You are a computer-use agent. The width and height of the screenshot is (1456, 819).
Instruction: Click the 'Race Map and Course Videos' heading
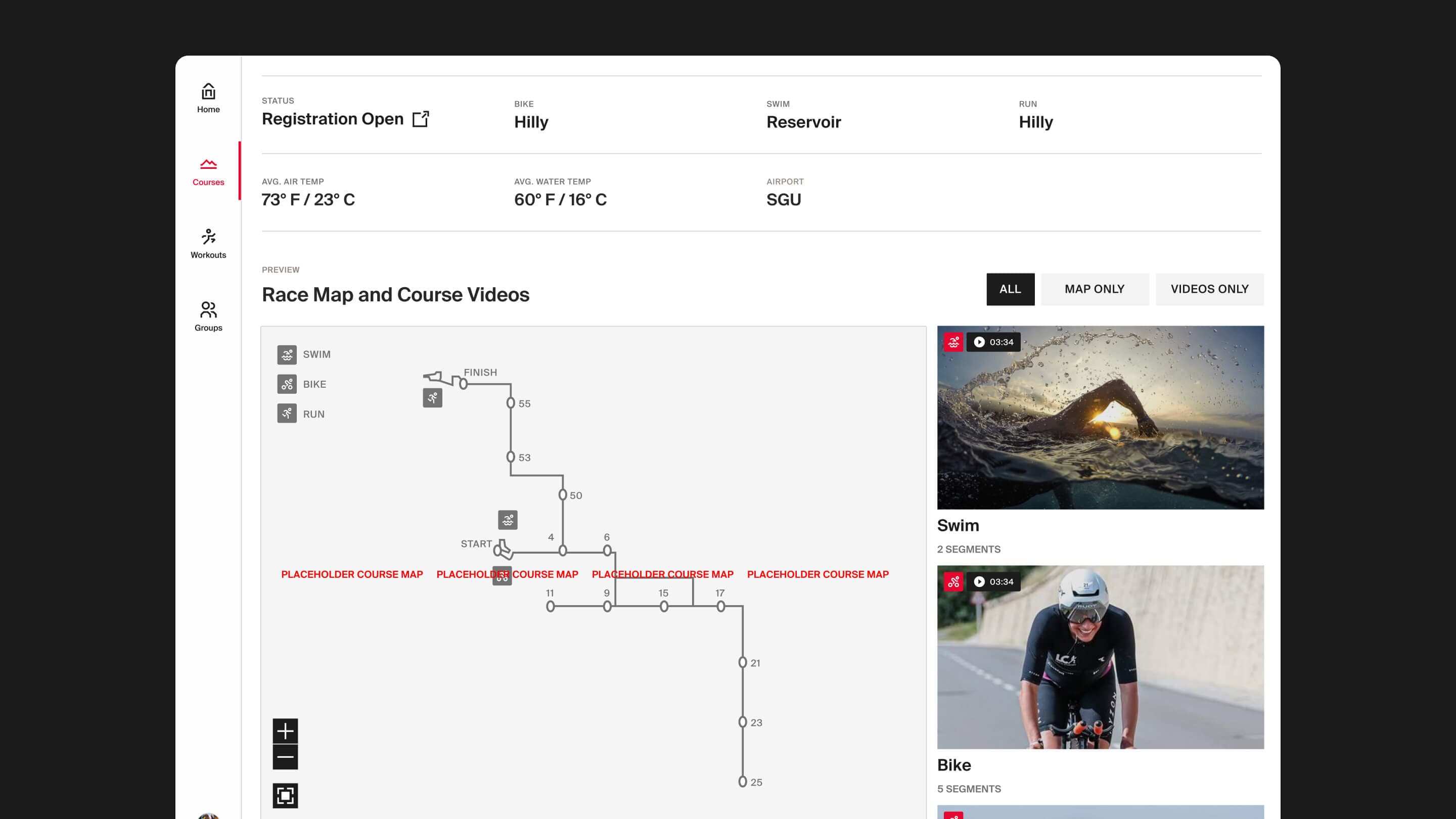396,295
